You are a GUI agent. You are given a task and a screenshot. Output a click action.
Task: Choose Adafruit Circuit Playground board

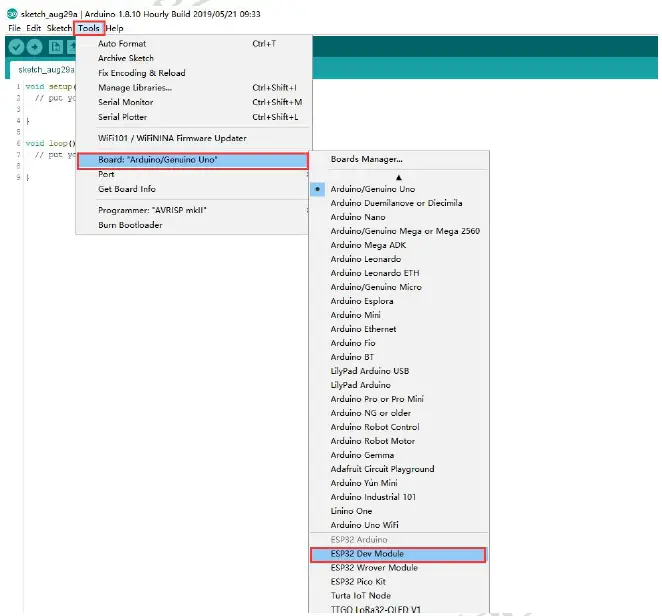click(399, 469)
